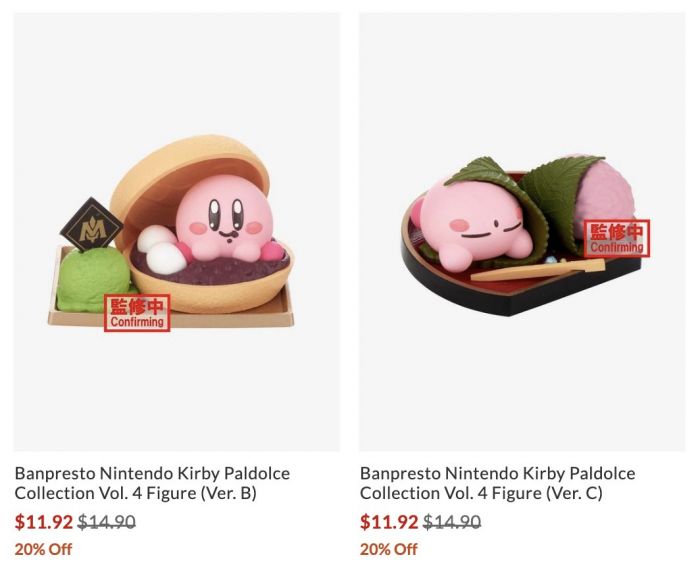Click the Ver. C sale price $11.92
Viewport: 700px width, 576px height.
(389, 522)
